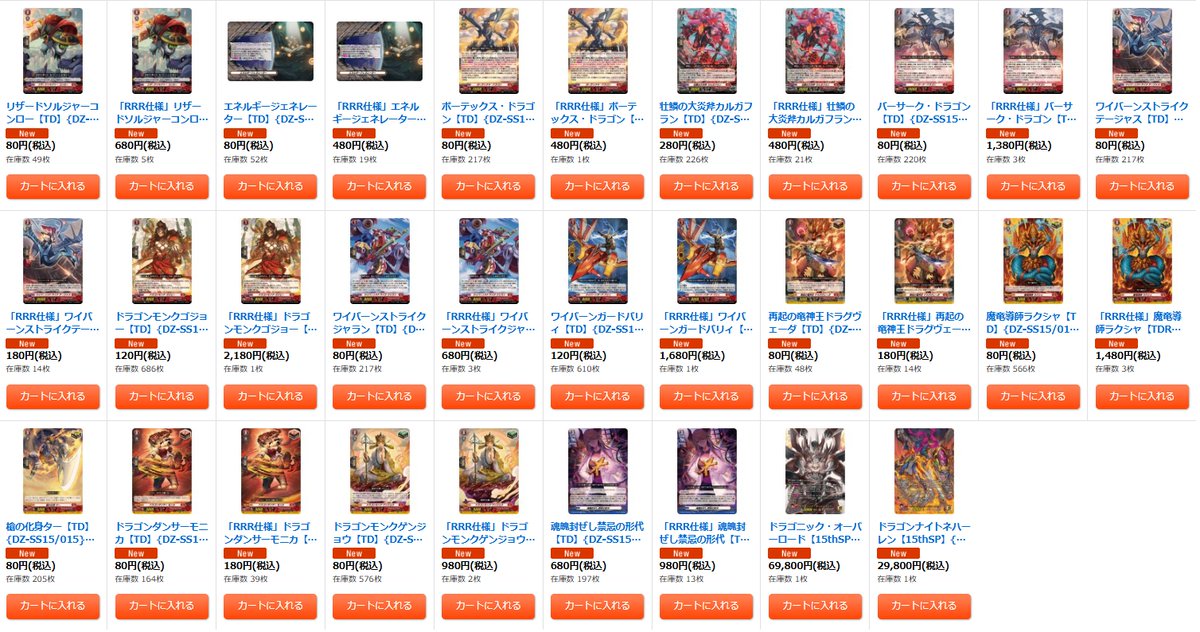The height and width of the screenshot is (632, 1200).
Task: Add 1,380円 RRR バーサーク・ドラゴン to cart
Action: point(1033,186)
